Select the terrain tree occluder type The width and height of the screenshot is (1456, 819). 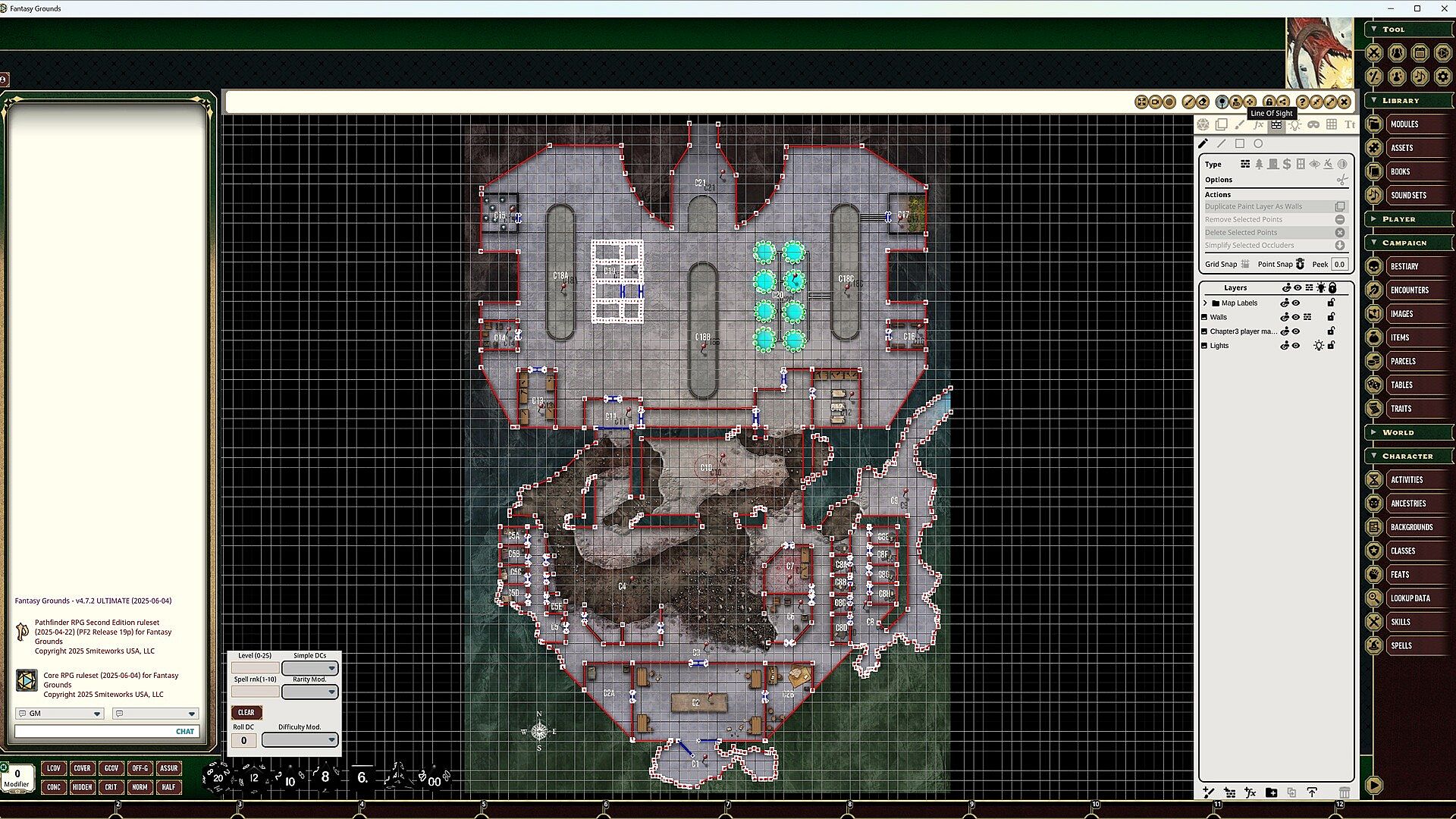(x=1259, y=164)
